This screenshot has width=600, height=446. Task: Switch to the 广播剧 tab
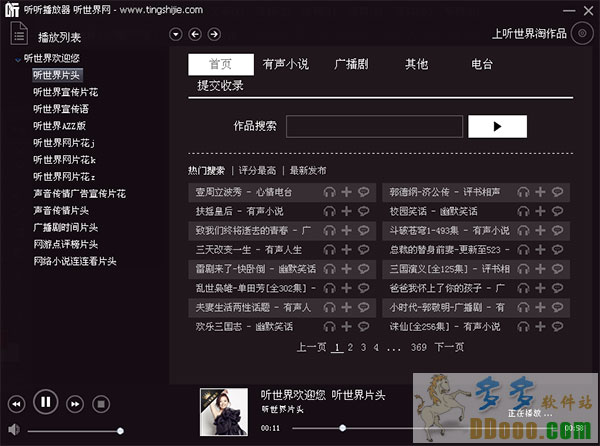(351, 64)
